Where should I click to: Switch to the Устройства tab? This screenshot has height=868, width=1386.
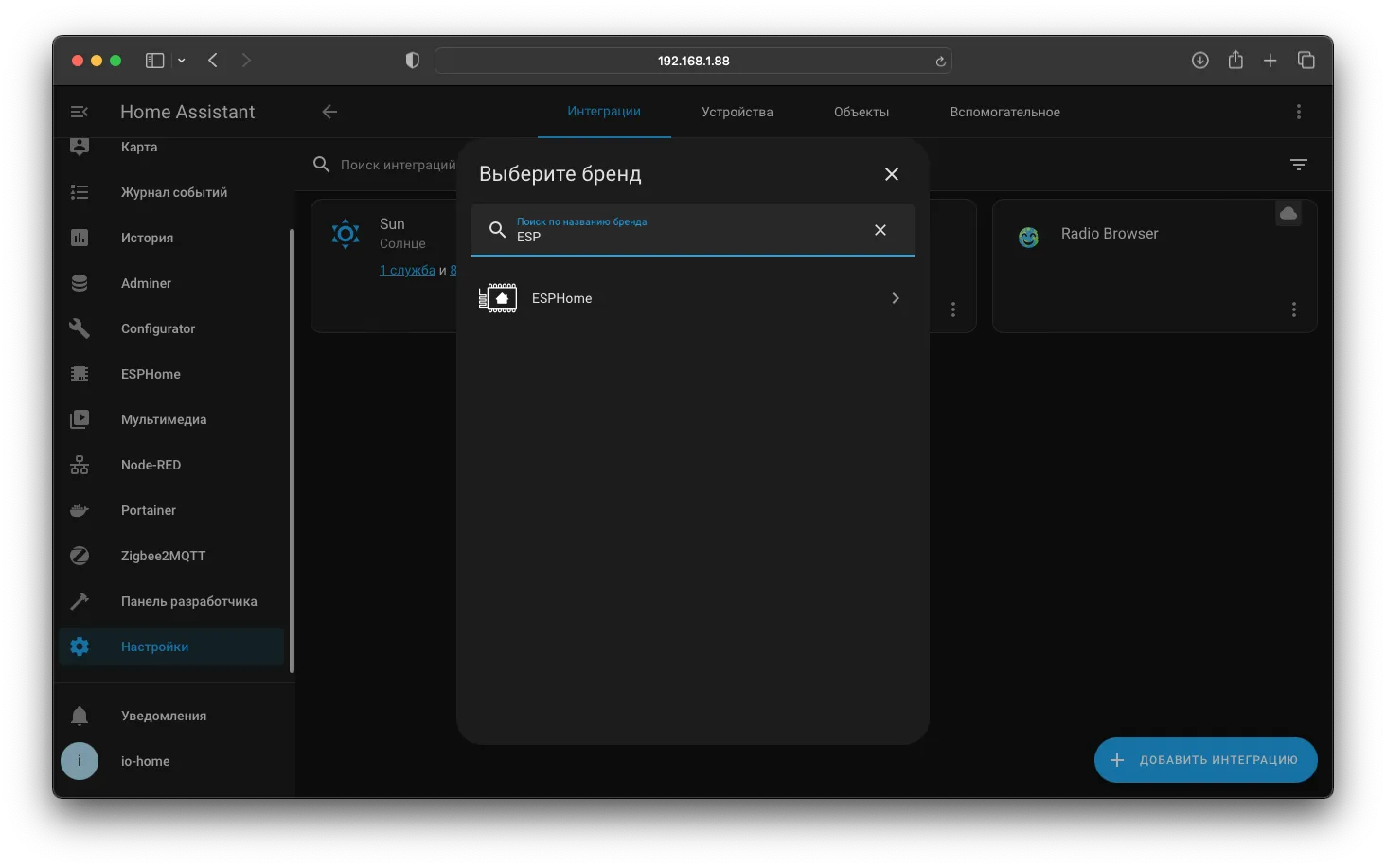[737, 112]
